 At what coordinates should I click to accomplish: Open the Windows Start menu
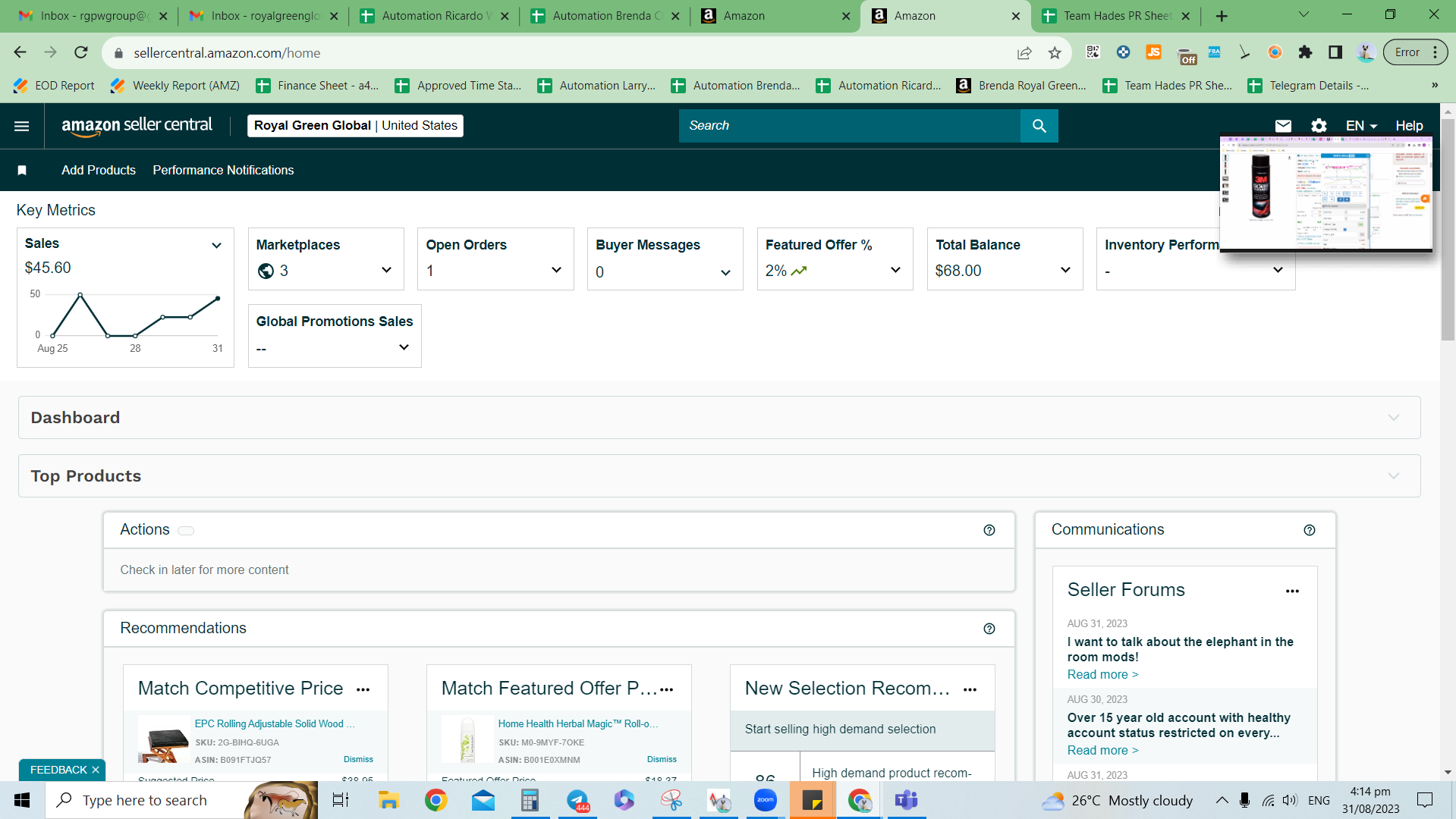coord(22,800)
